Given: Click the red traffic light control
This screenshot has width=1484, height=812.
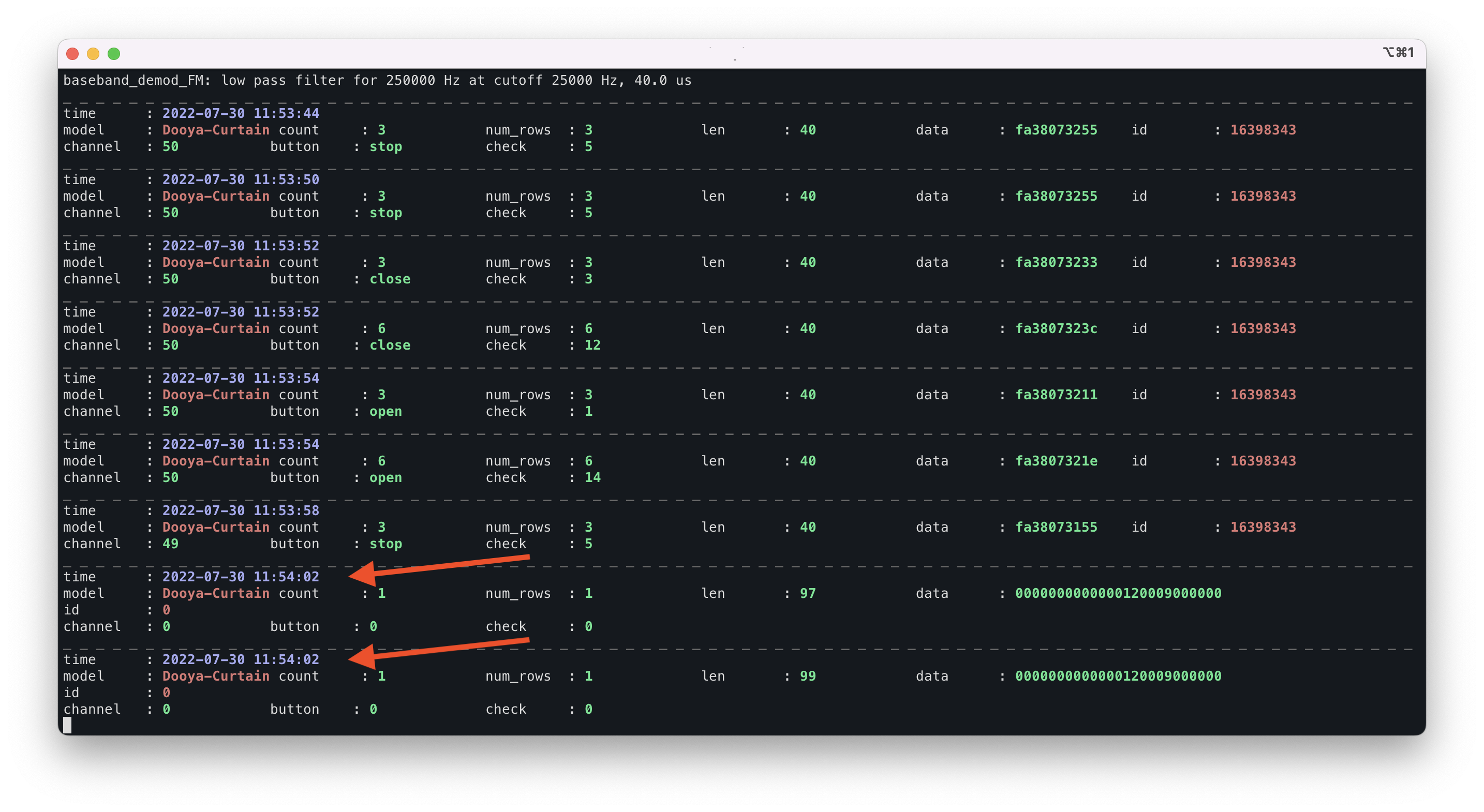Looking at the screenshot, I should click(x=72, y=54).
